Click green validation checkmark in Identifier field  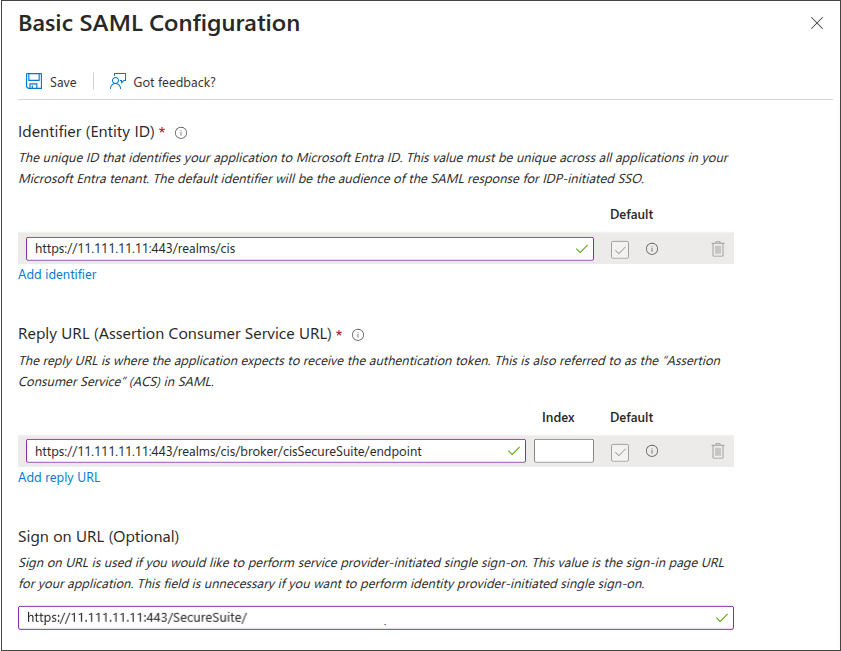[x=582, y=249]
